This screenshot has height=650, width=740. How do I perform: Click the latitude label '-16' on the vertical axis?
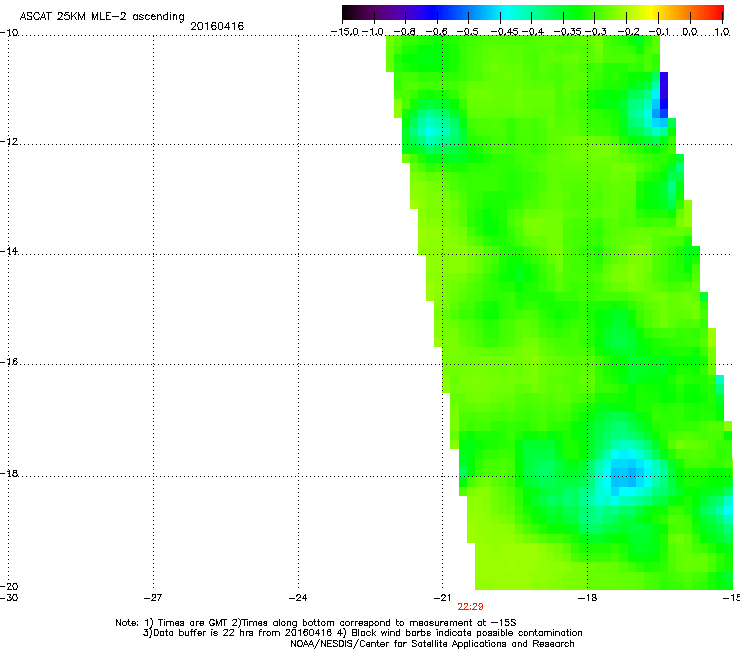coord(9,362)
